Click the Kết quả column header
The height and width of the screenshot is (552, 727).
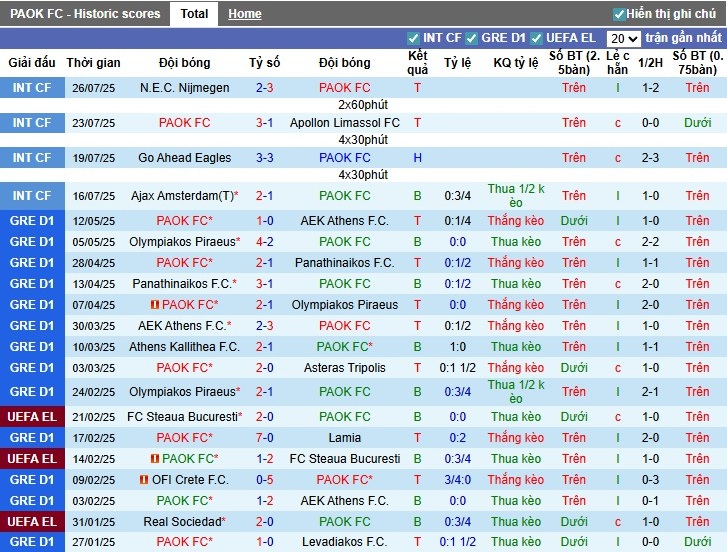click(x=417, y=63)
